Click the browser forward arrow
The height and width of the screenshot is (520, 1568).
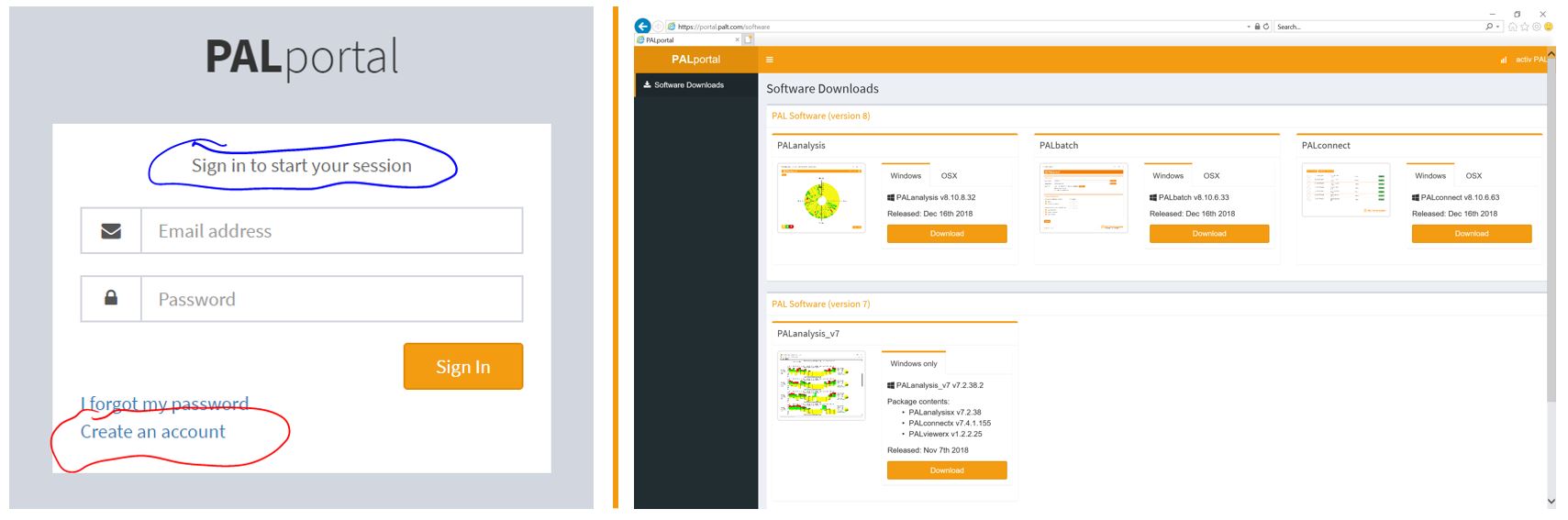tap(658, 27)
